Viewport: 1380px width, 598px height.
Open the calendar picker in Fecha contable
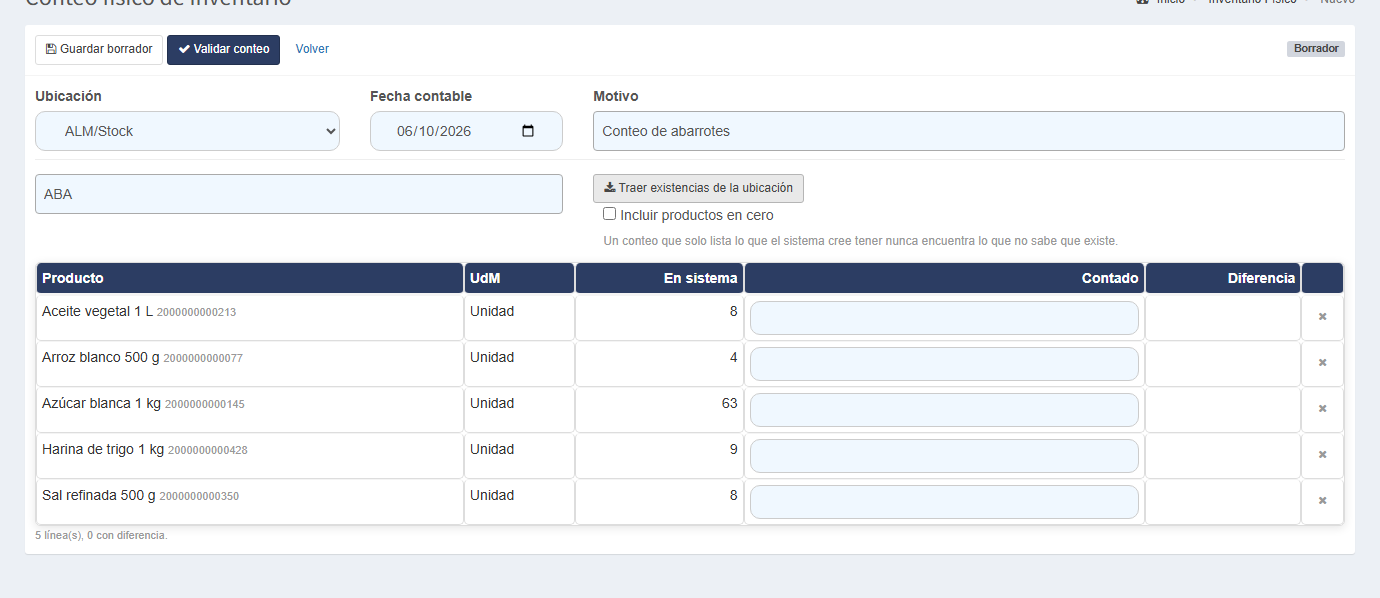528,131
